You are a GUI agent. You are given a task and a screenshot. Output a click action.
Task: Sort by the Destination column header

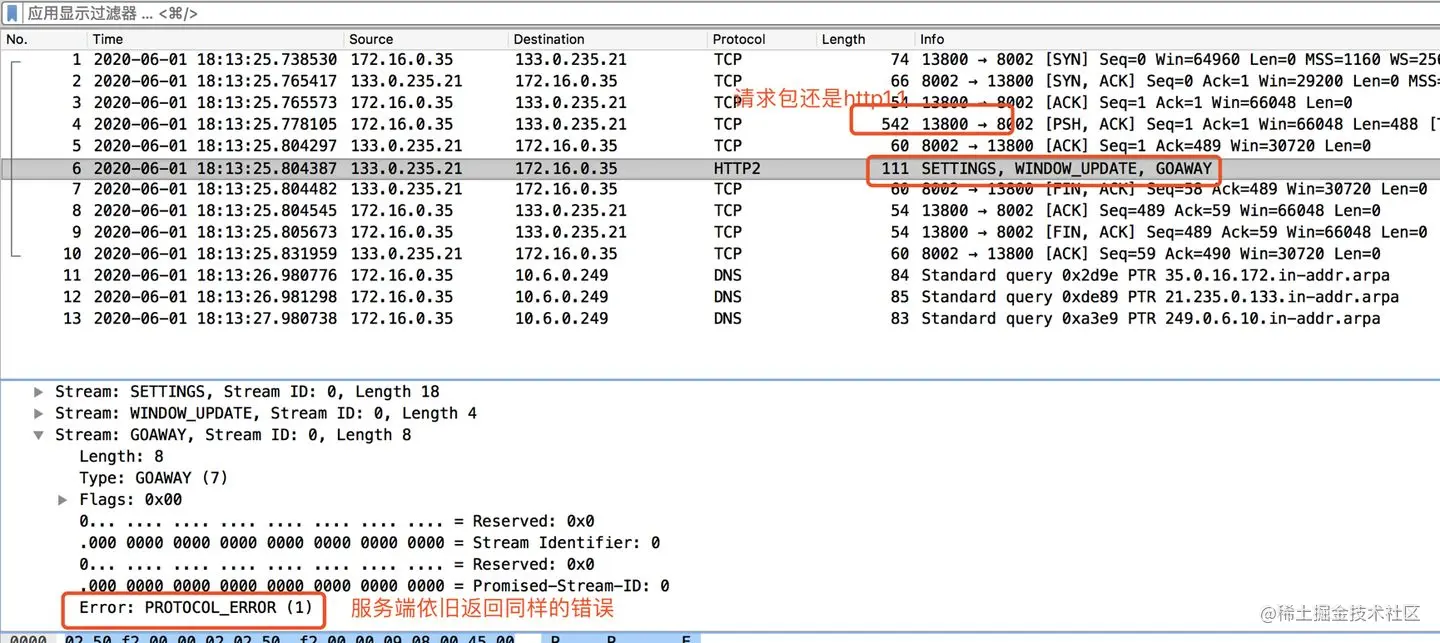pyautogui.click(x=608, y=39)
